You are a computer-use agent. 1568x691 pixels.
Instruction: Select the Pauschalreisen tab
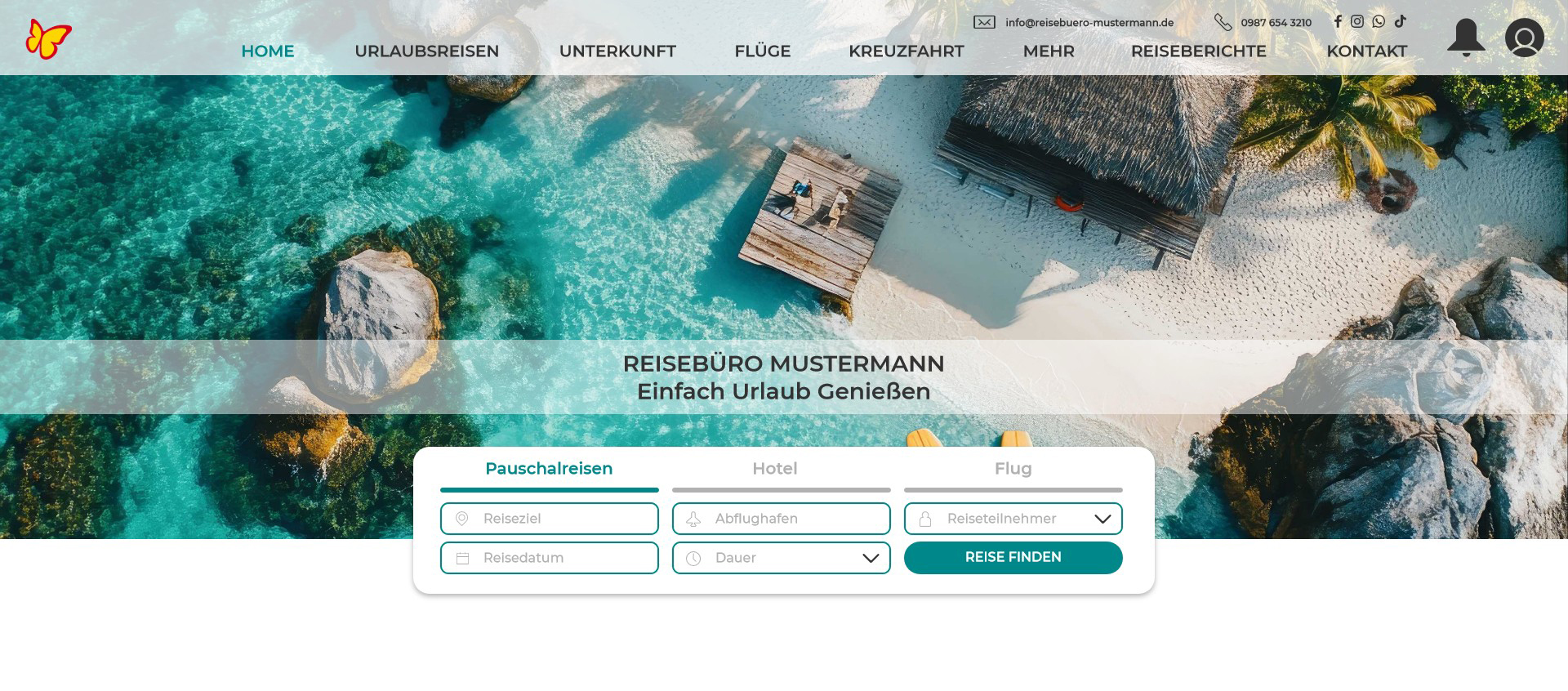549,469
